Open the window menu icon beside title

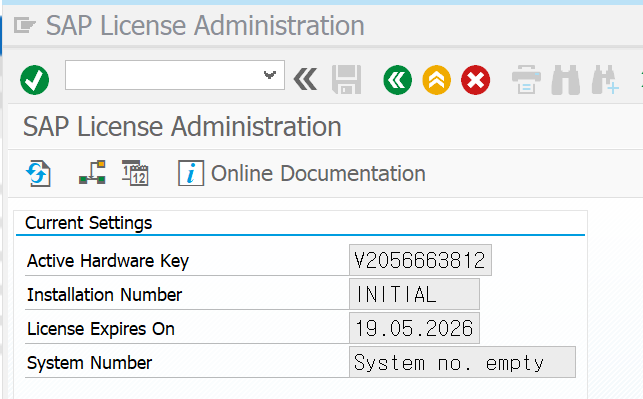pos(25,25)
